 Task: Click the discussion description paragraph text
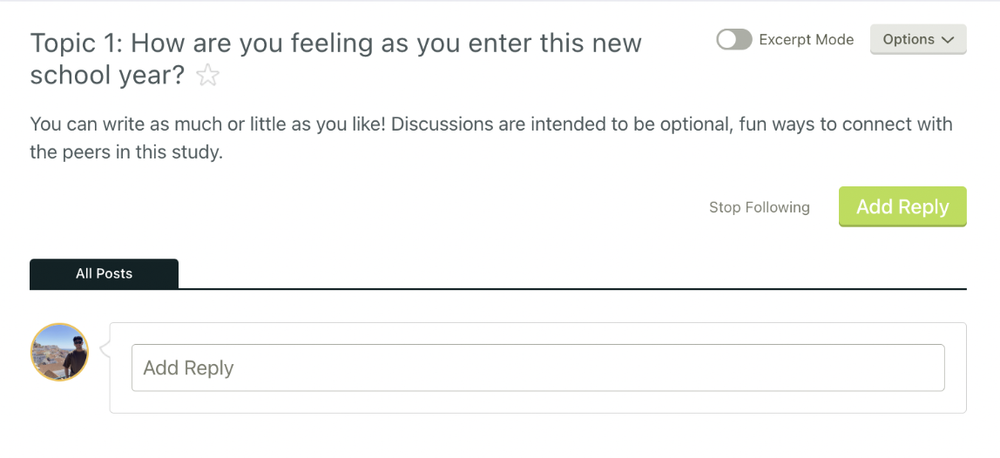click(x=491, y=138)
